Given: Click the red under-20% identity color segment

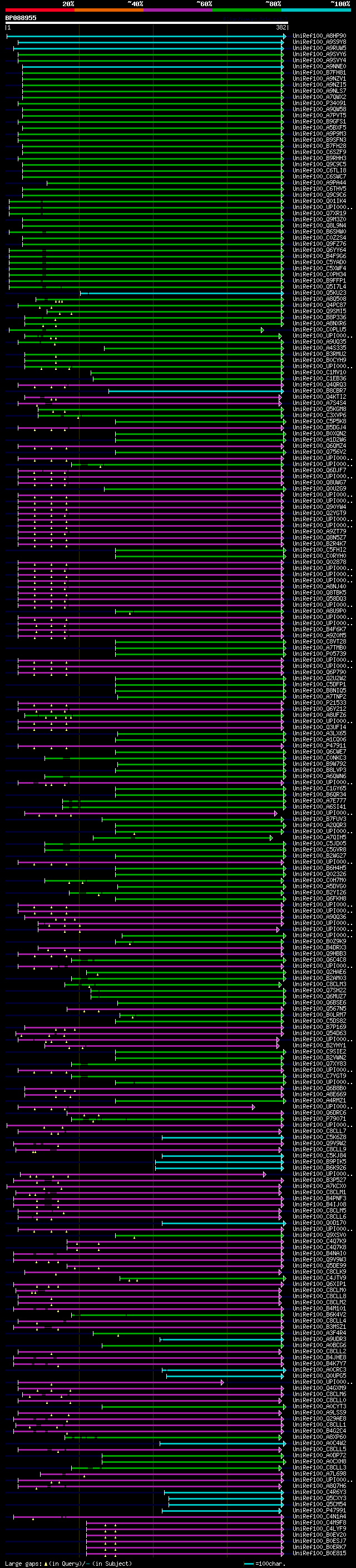Looking at the screenshot, I should 39,10.
